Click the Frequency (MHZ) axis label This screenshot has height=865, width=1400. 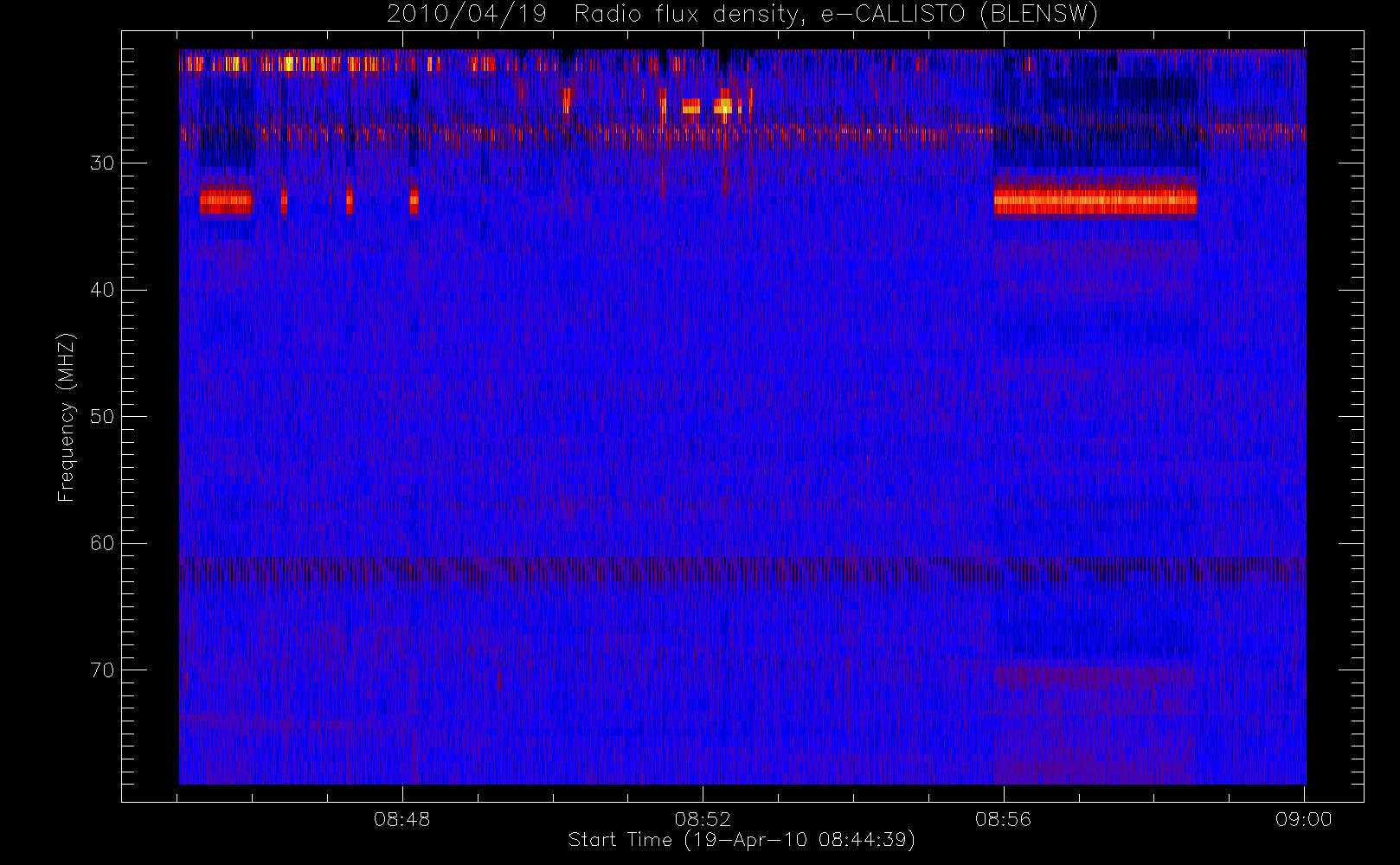pos(66,417)
